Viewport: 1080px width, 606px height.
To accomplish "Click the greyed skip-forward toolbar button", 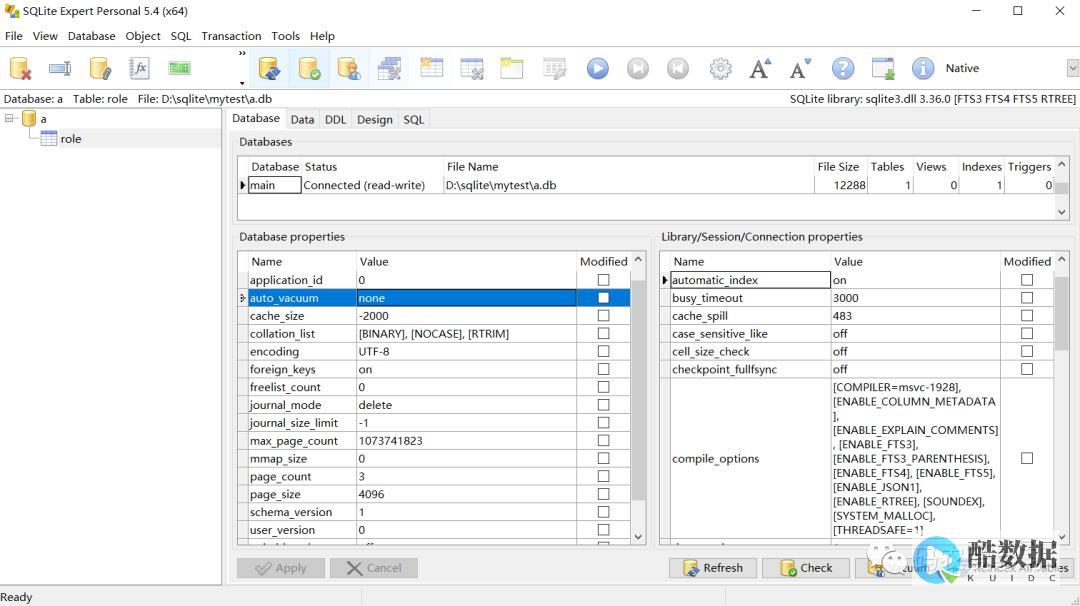I will point(638,68).
